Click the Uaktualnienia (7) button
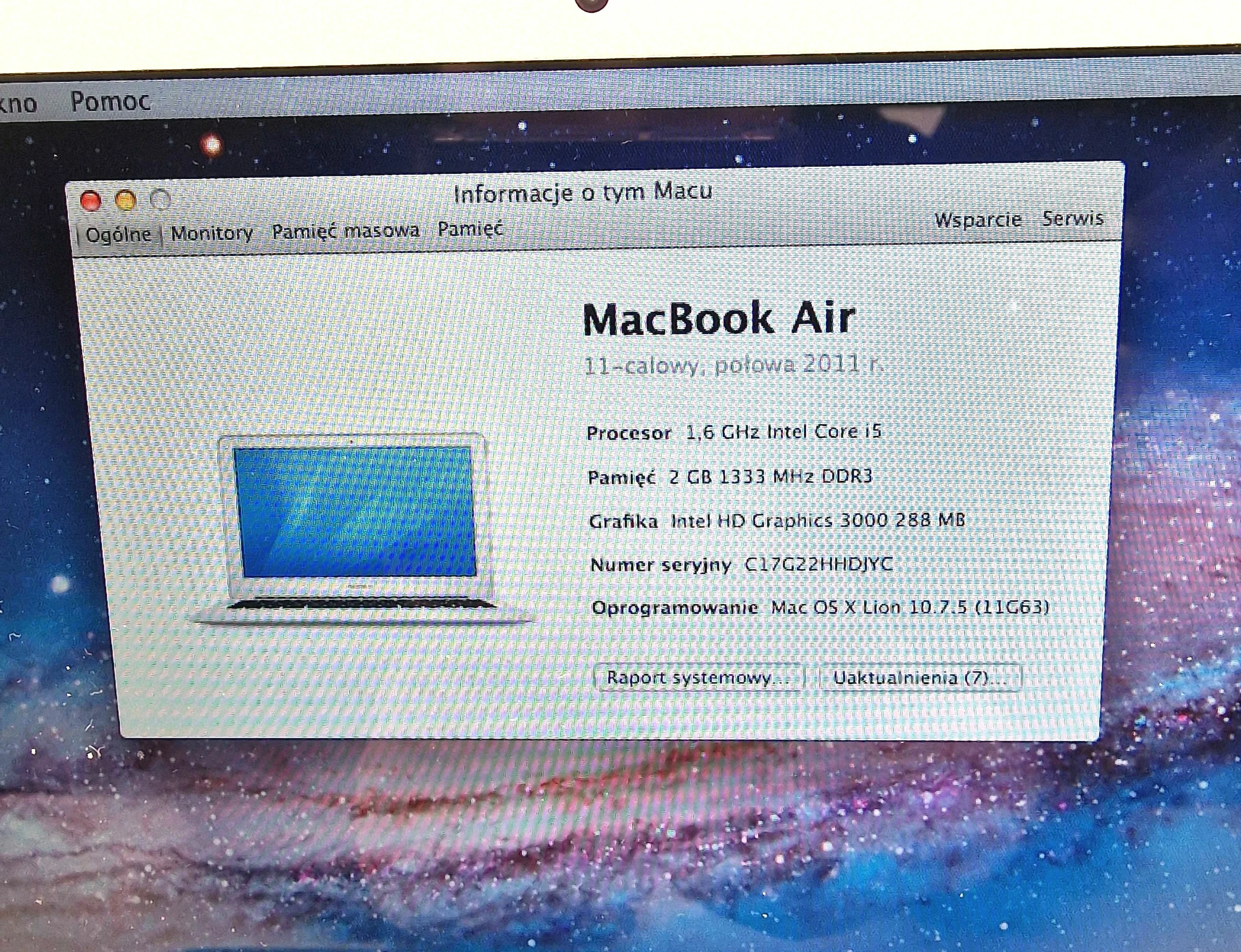 point(920,678)
